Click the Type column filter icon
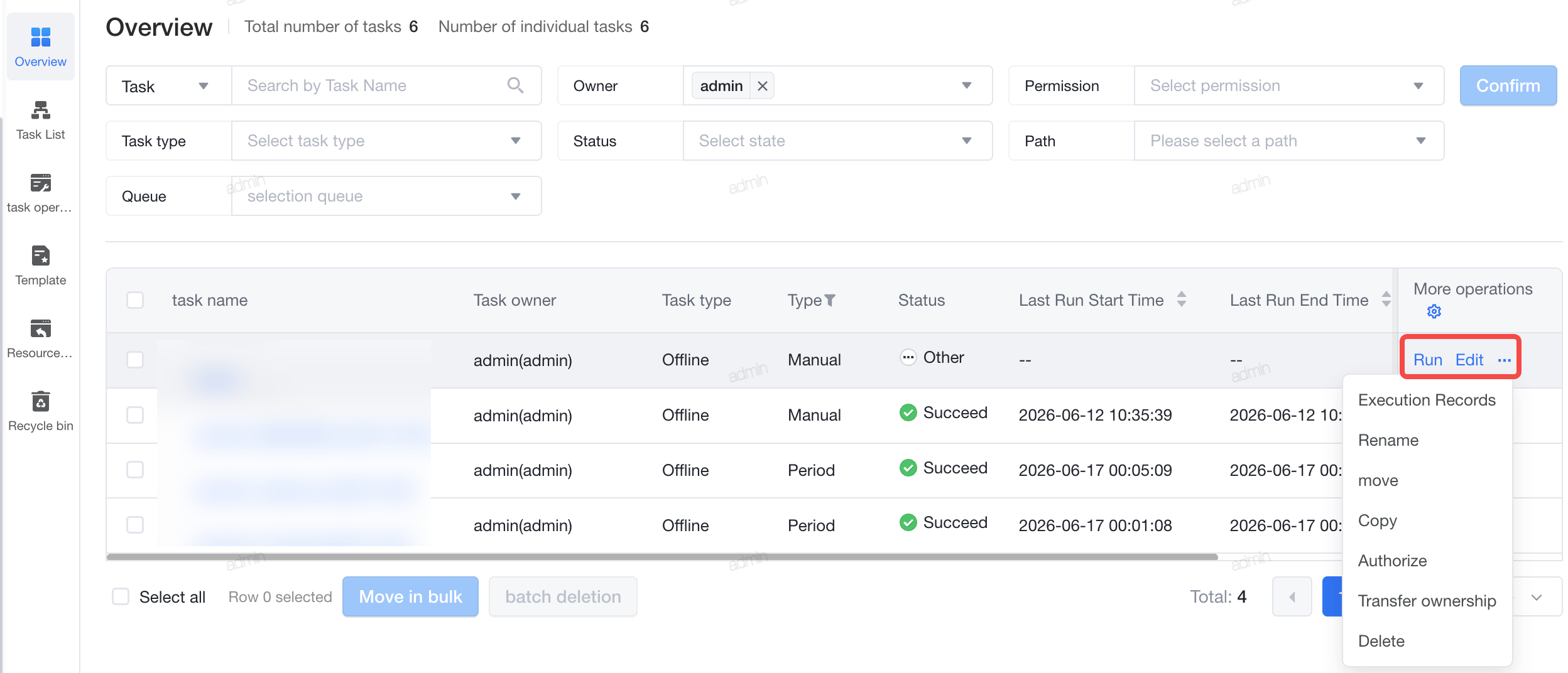 830,301
